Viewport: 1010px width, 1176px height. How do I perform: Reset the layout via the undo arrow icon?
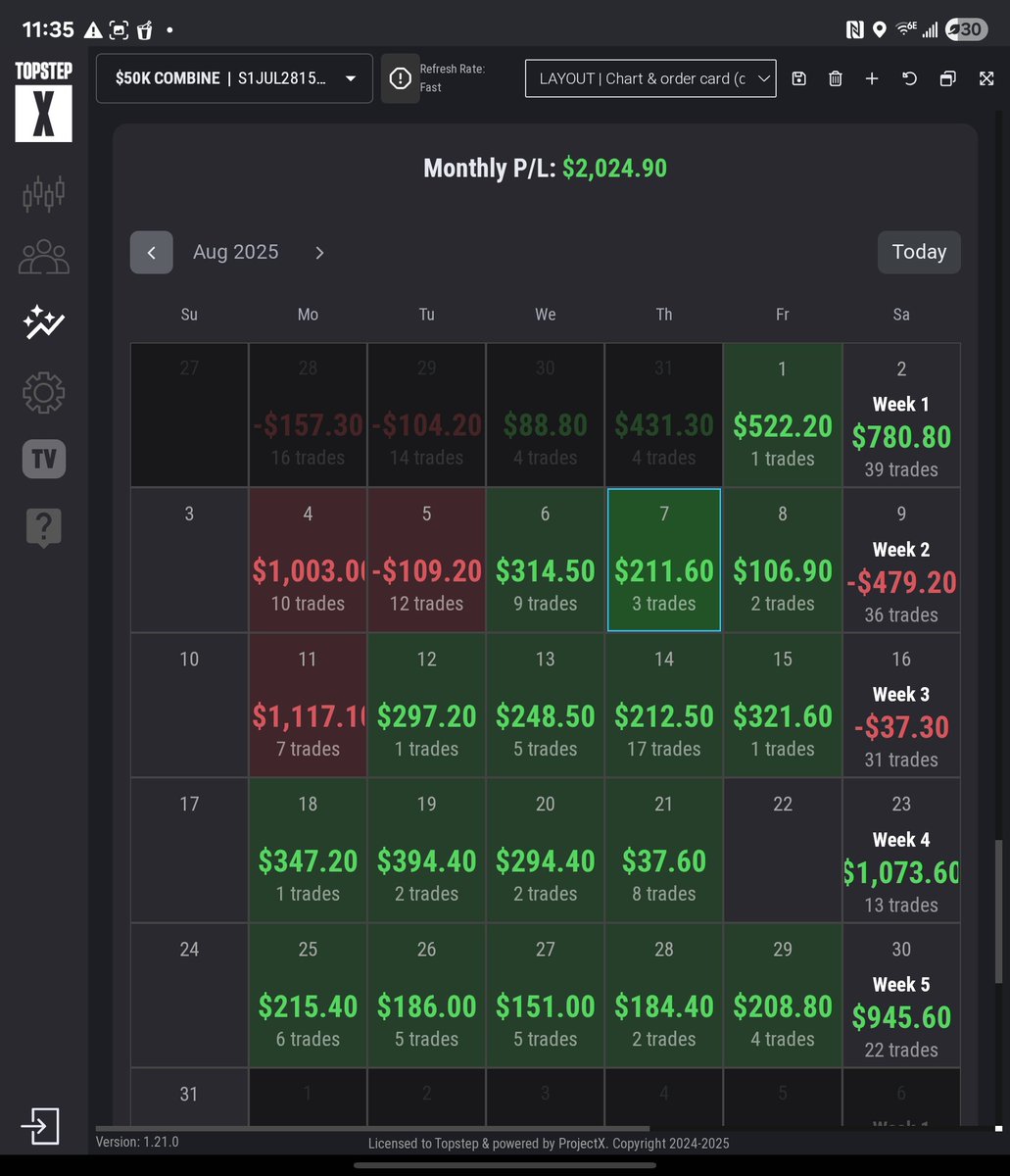(909, 78)
